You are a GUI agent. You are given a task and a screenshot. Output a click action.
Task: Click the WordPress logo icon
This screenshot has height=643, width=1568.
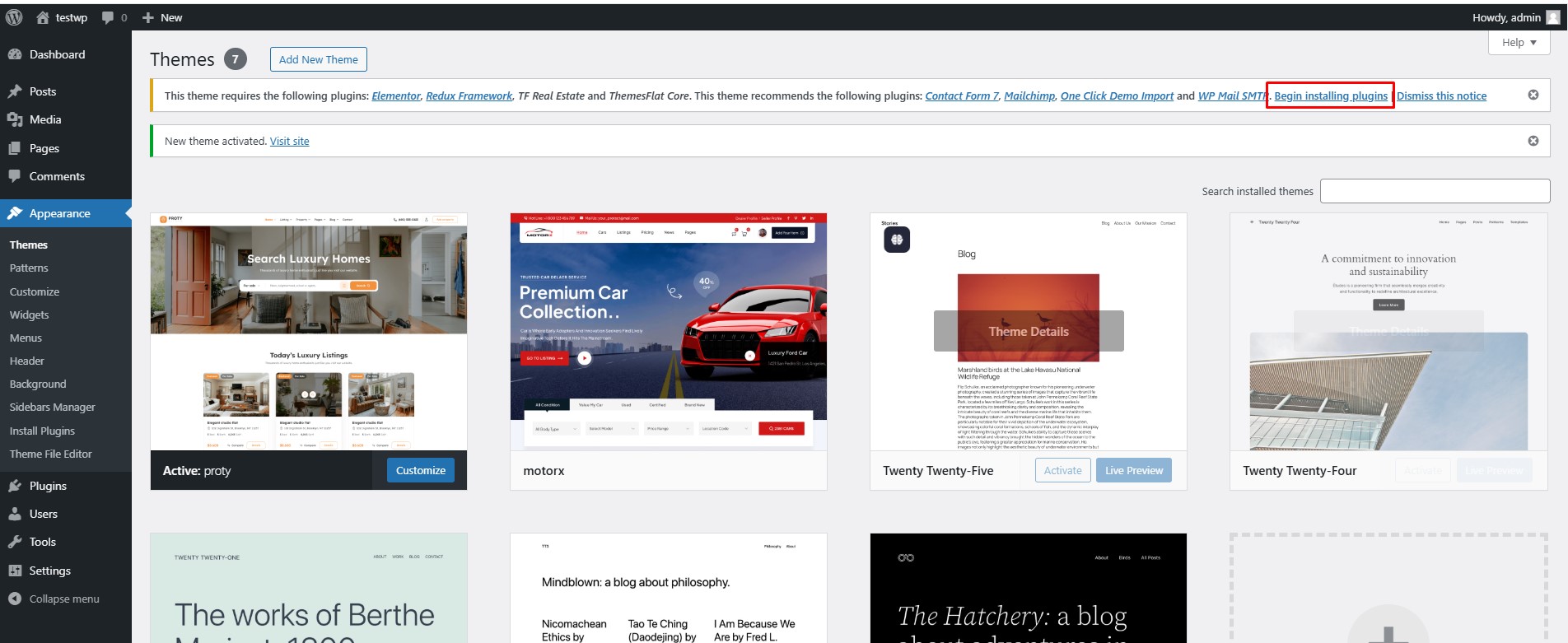click(x=14, y=17)
